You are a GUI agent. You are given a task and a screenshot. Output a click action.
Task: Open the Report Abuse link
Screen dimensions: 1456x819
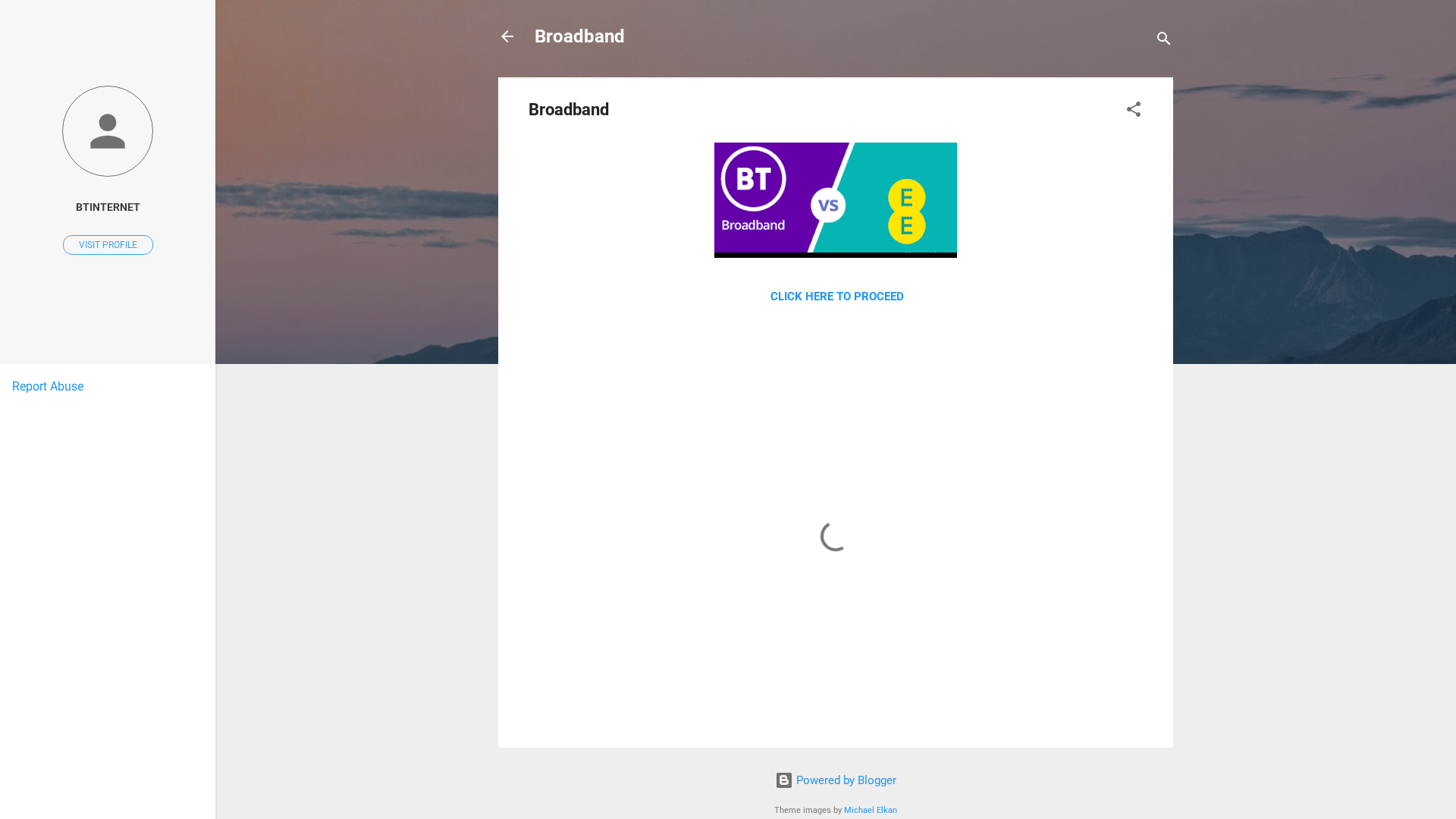(x=47, y=386)
